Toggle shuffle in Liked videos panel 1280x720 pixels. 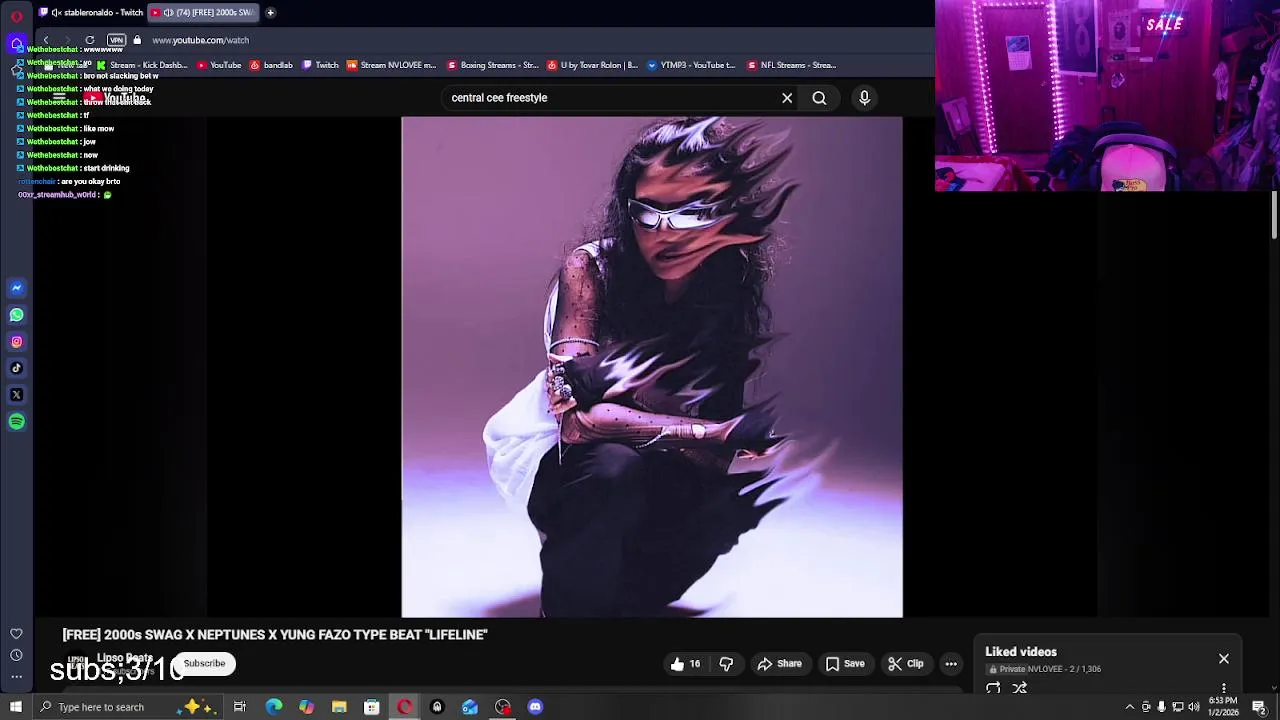1020,688
